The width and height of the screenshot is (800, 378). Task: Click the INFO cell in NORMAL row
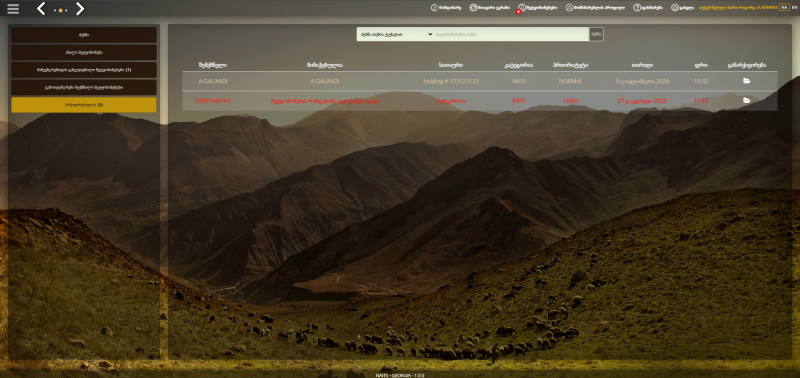pyautogui.click(x=518, y=81)
